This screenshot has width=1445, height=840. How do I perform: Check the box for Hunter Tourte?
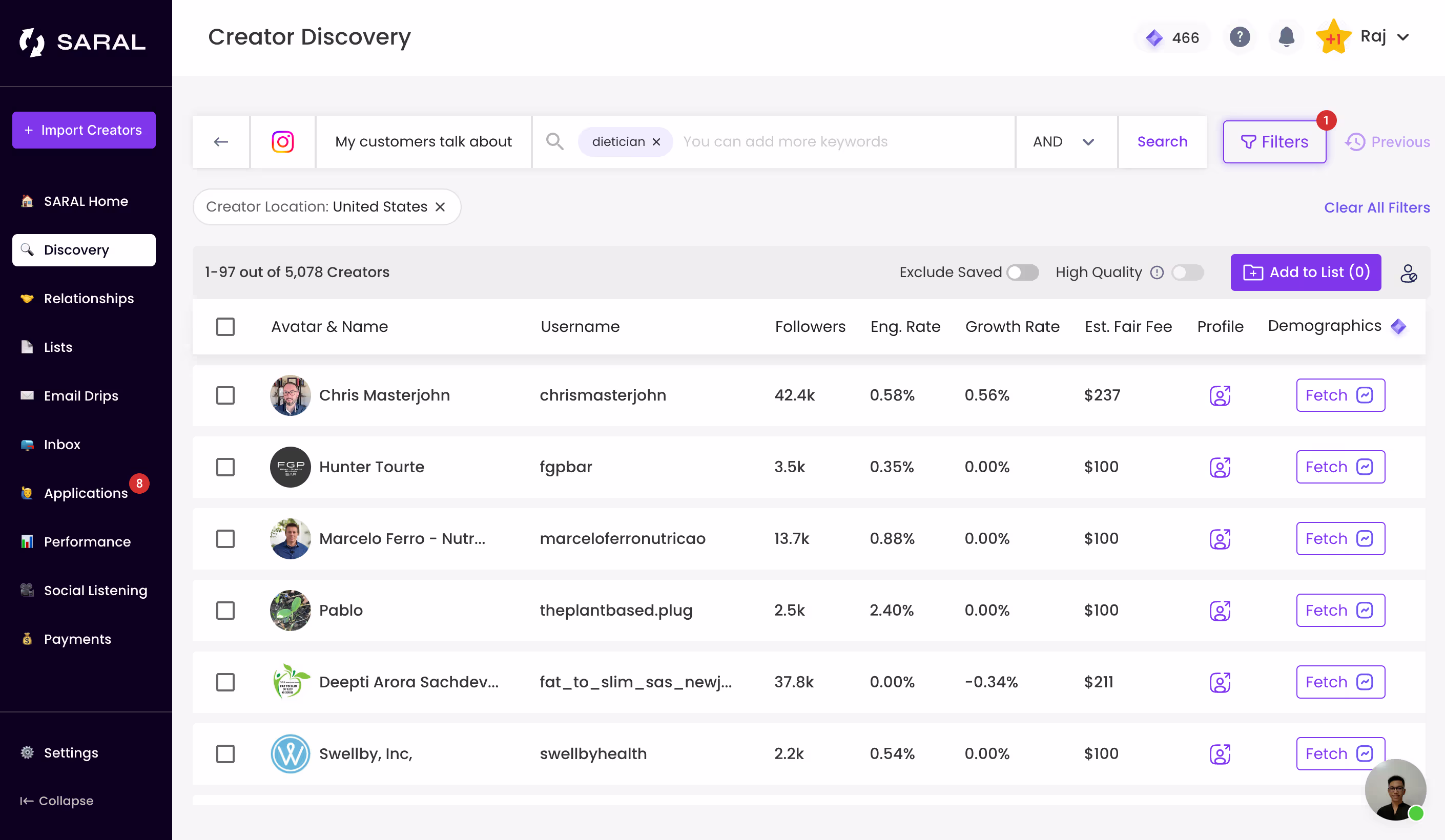pos(225,467)
